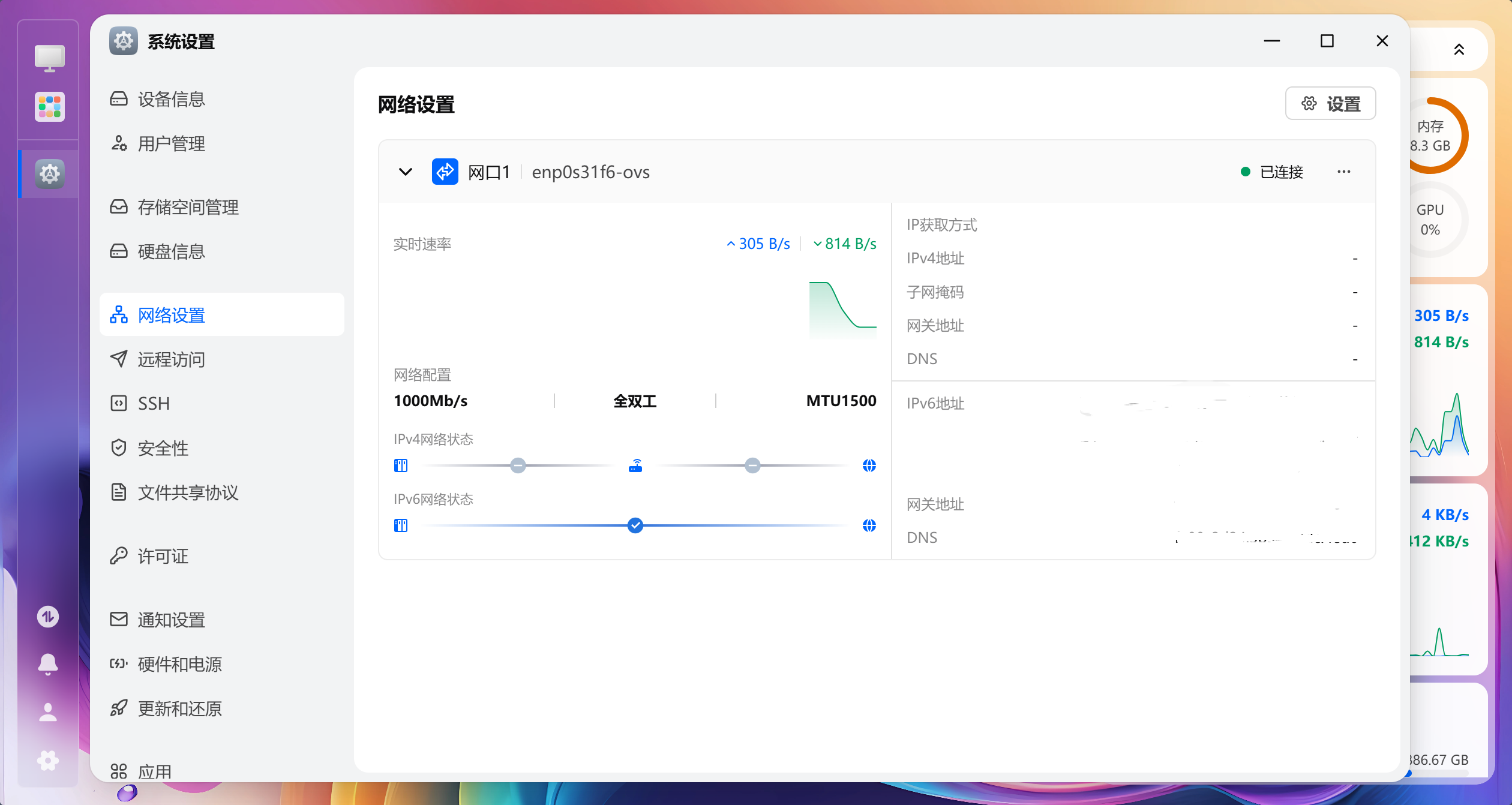
Task: Select SSH from the settings sidebar
Action: 154,403
